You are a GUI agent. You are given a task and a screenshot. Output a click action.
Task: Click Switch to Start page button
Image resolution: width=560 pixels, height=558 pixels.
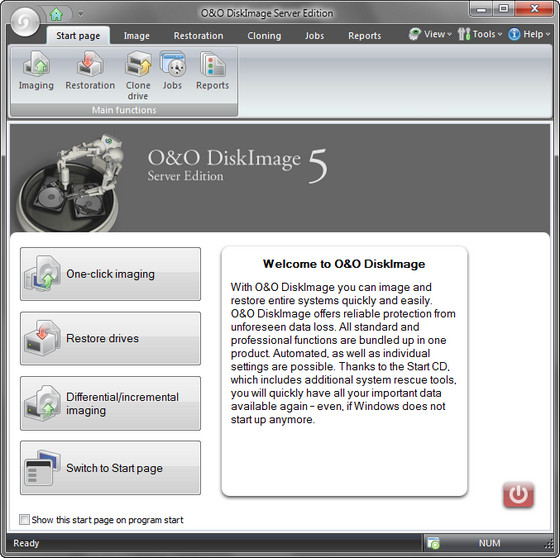(x=110, y=468)
